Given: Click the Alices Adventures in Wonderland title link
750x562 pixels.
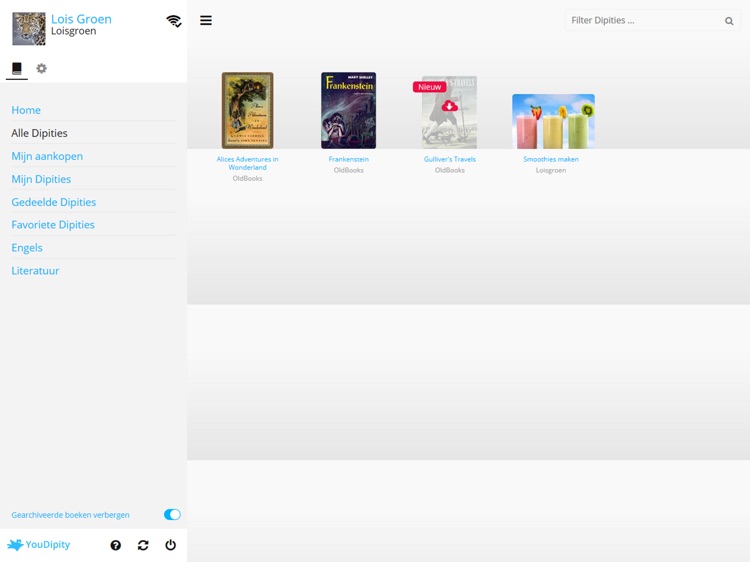Looking at the screenshot, I should [247, 163].
